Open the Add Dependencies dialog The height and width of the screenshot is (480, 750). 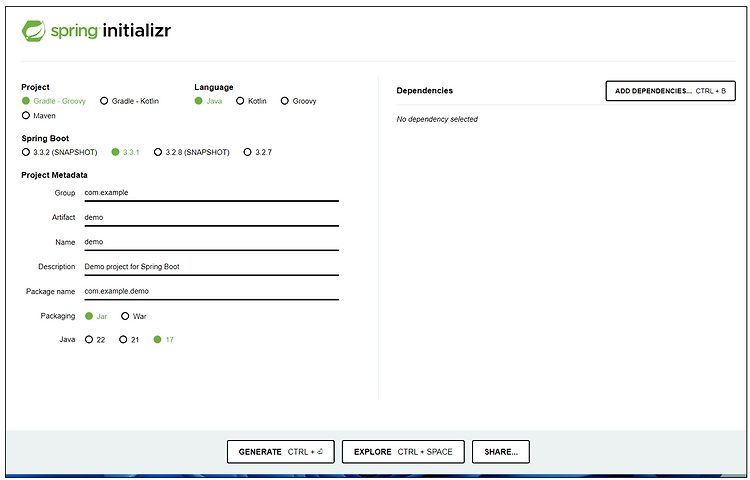[670, 91]
